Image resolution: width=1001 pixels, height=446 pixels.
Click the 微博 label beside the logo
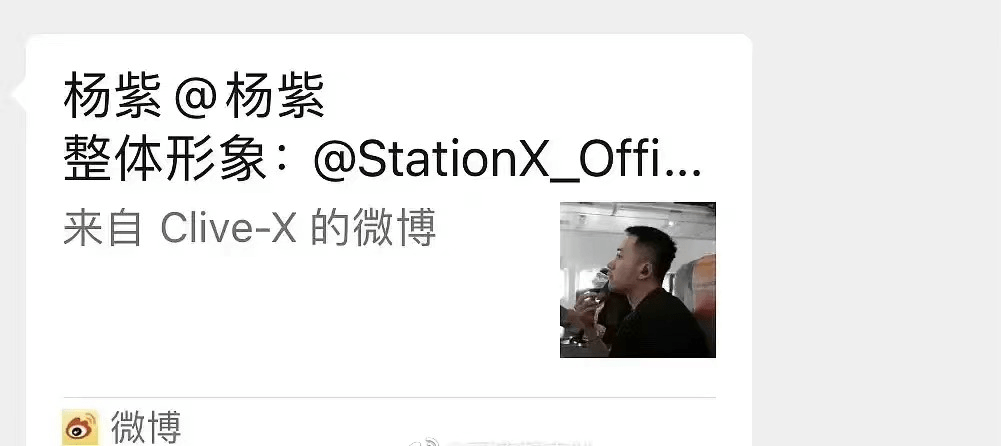[x=146, y=427]
